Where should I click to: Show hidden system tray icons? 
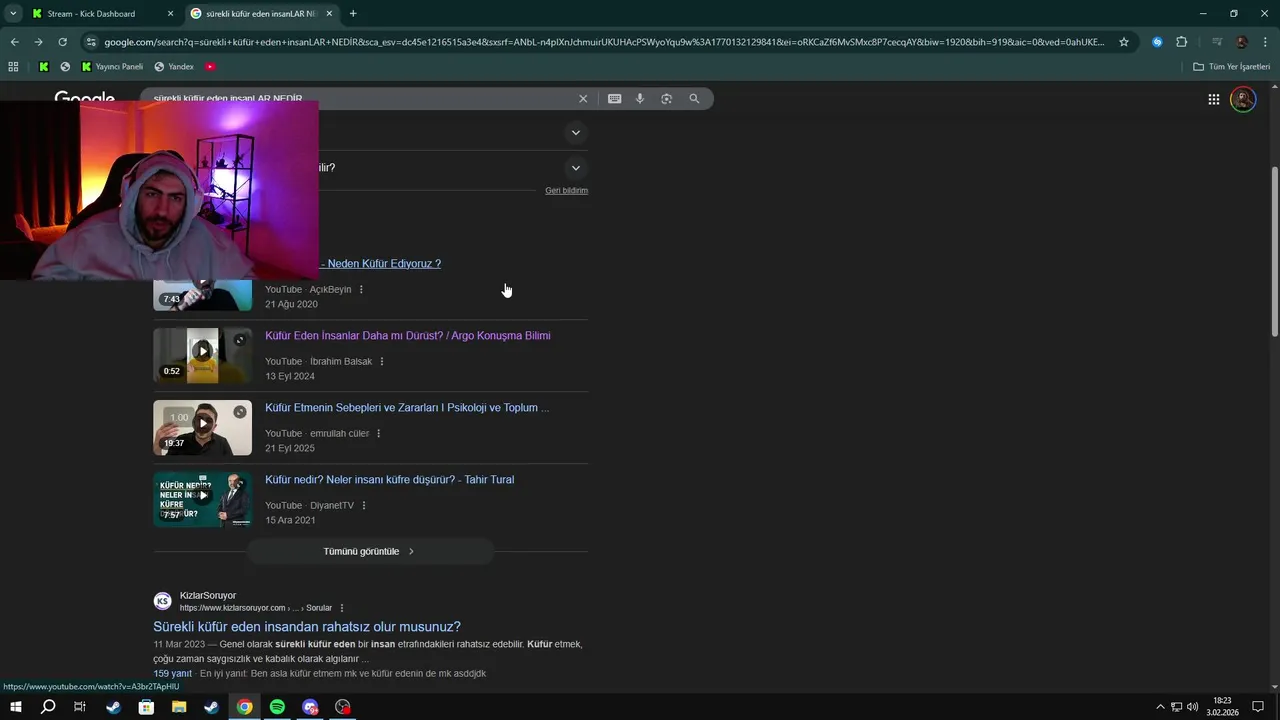pyautogui.click(x=1160, y=707)
